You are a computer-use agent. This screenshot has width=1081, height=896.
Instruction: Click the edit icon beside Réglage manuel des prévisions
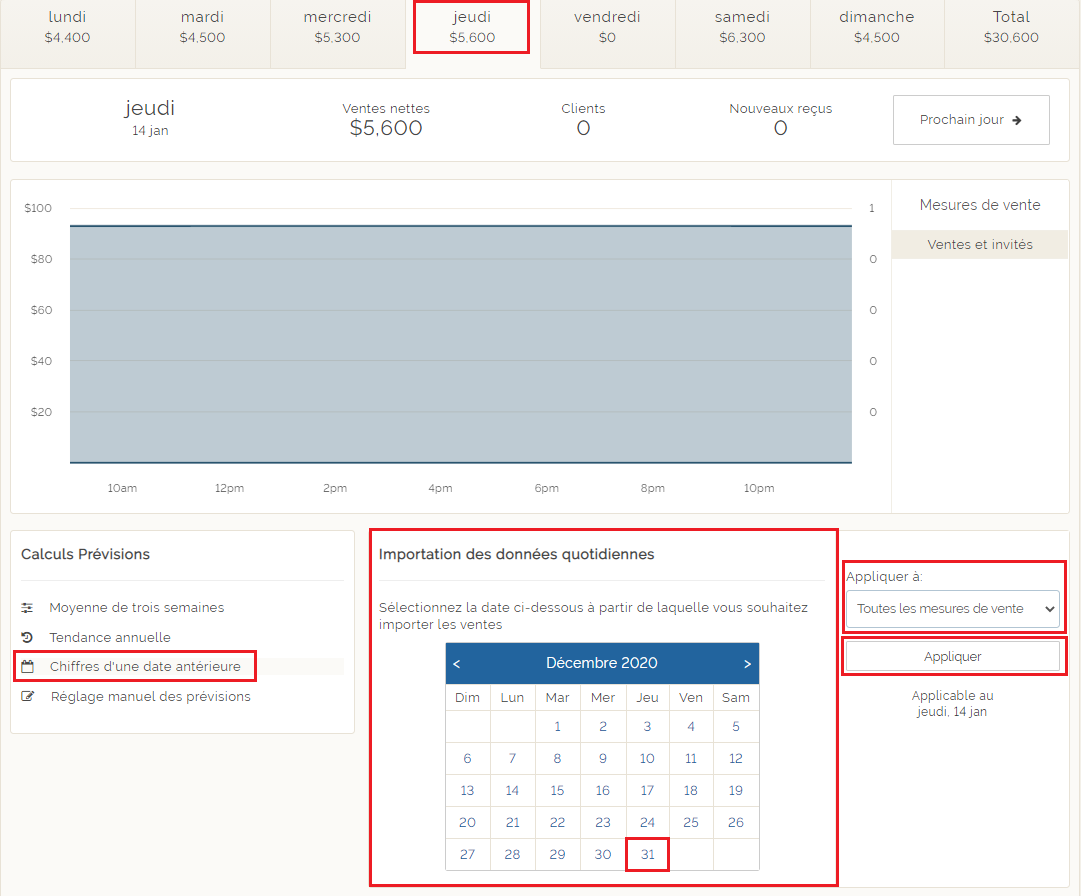pos(28,696)
